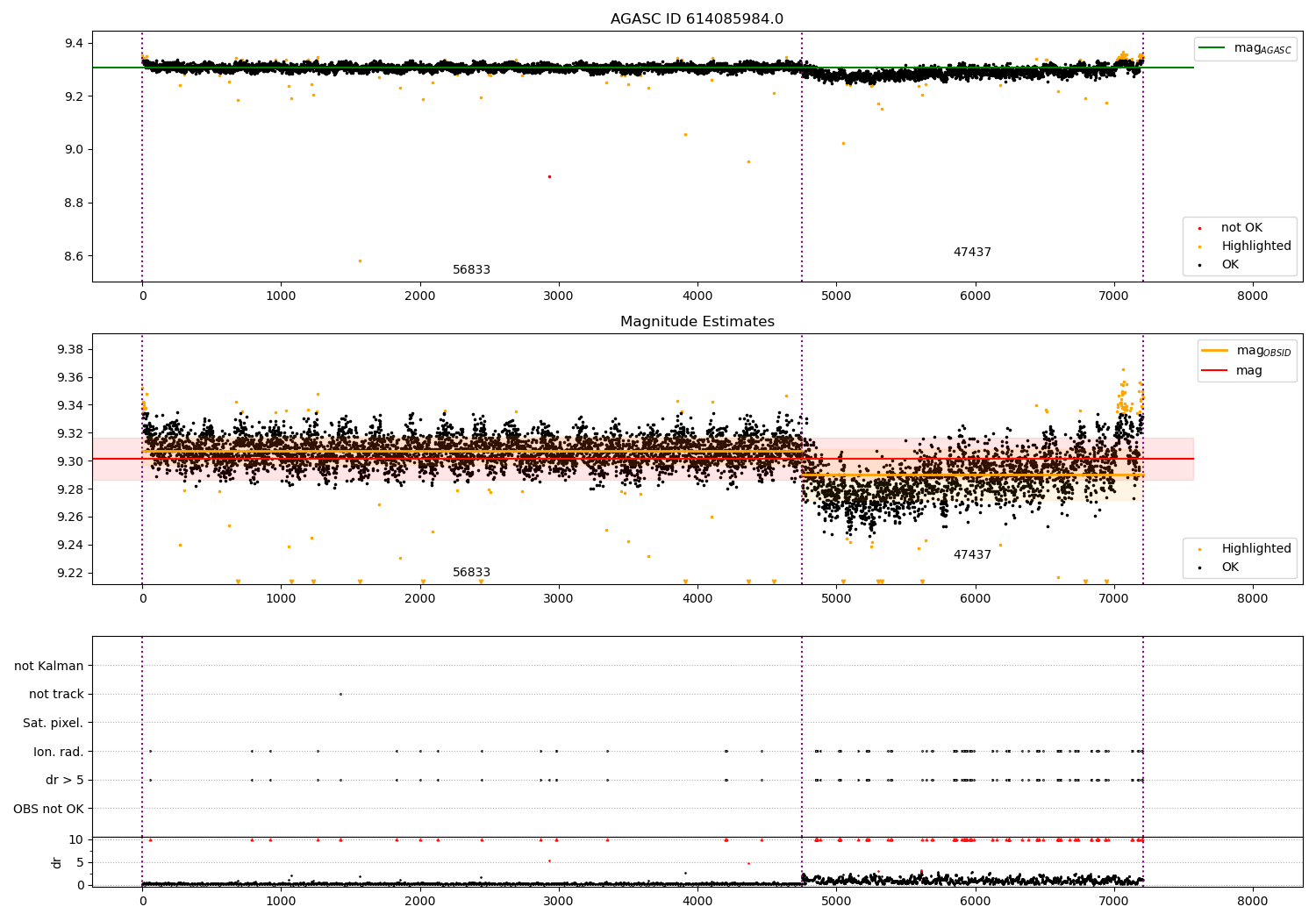Click the '8.8' y-tick of top plot

(75, 203)
